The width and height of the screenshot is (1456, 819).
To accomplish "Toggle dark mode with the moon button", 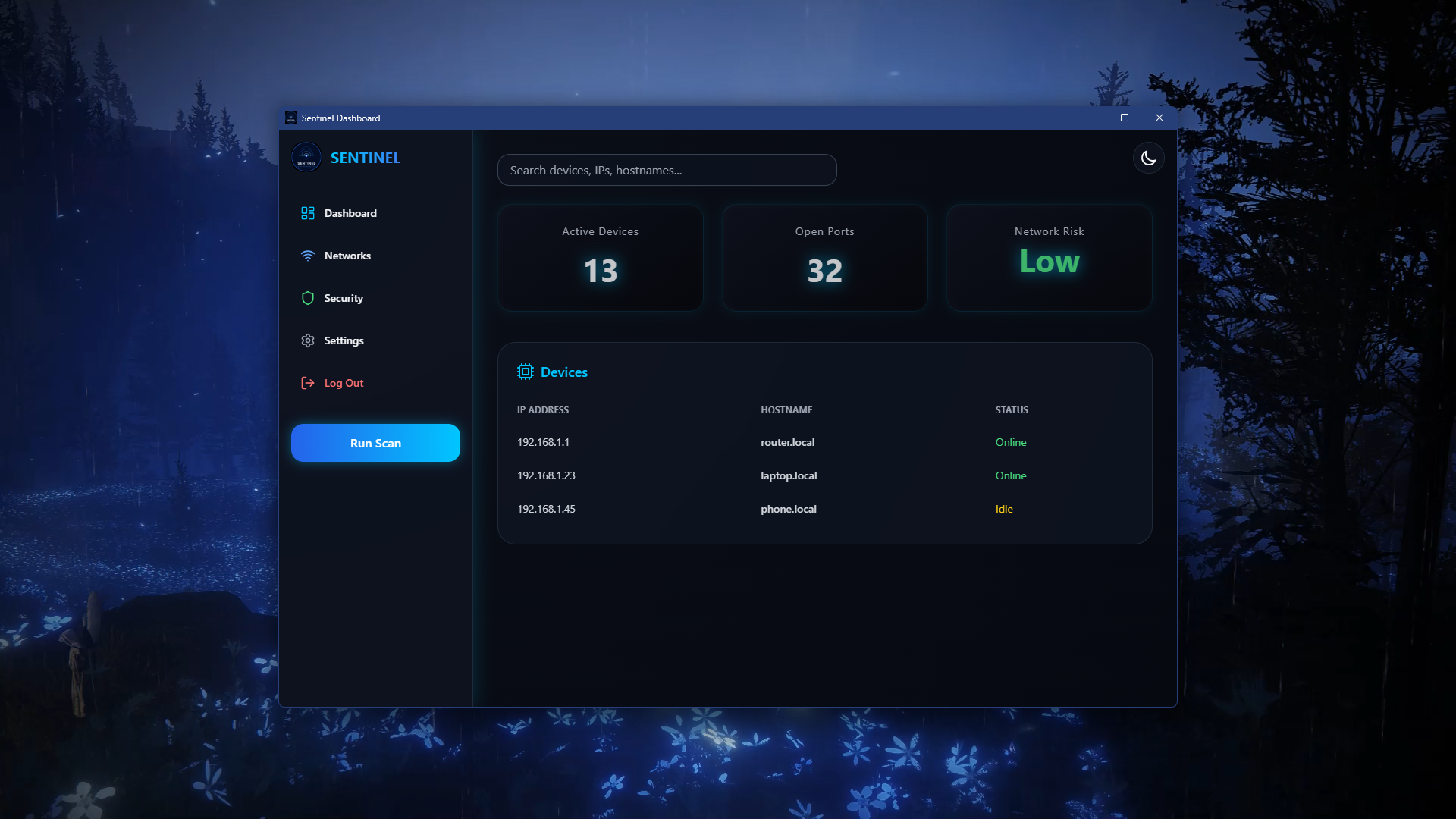I will click(1148, 158).
